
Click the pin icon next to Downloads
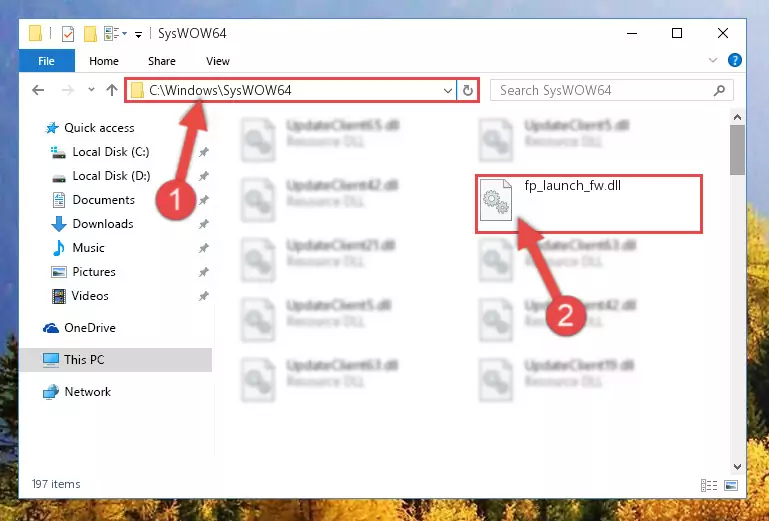[x=204, y=224]
